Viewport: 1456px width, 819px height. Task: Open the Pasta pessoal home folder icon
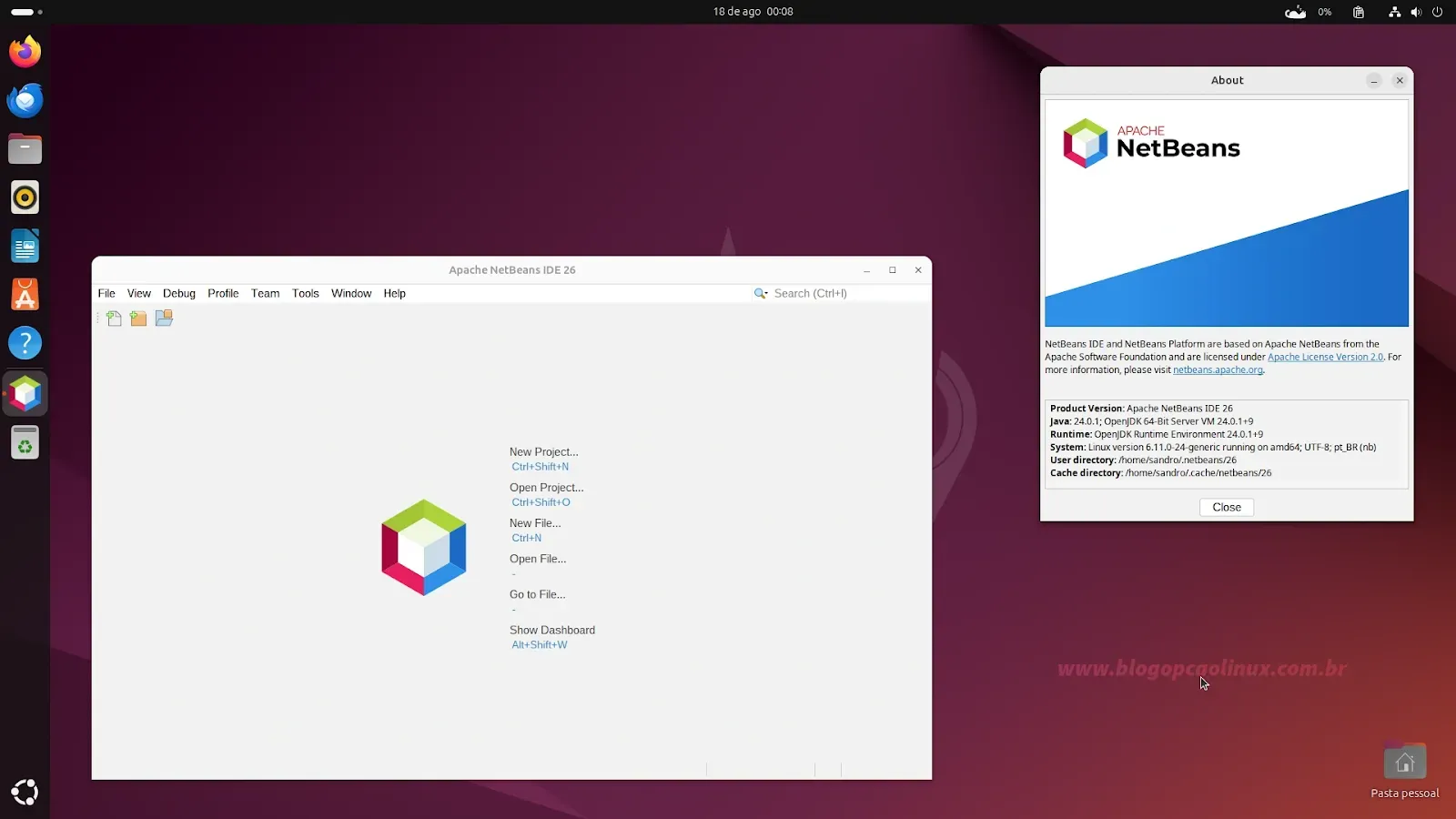pyautogui.click(x=1405, y=772)
